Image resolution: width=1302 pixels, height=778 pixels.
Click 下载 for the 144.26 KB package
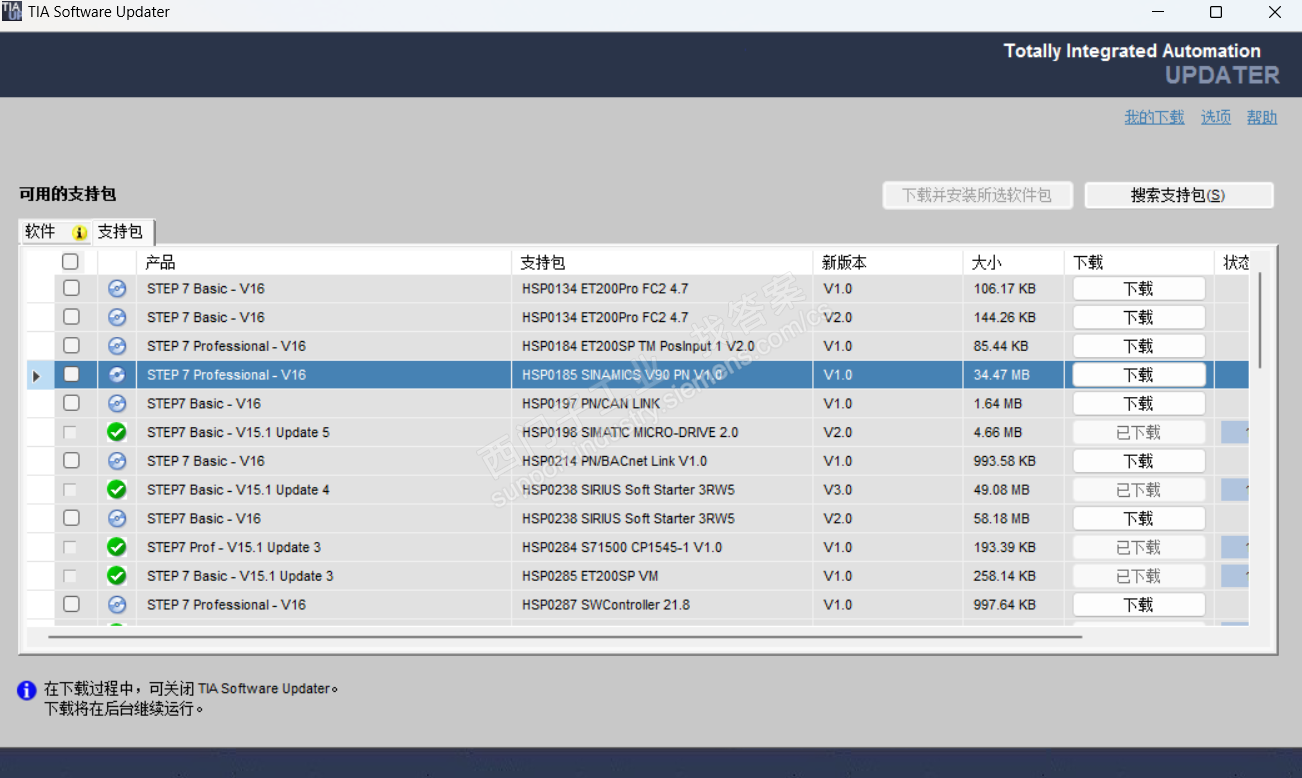[1139, 317]
